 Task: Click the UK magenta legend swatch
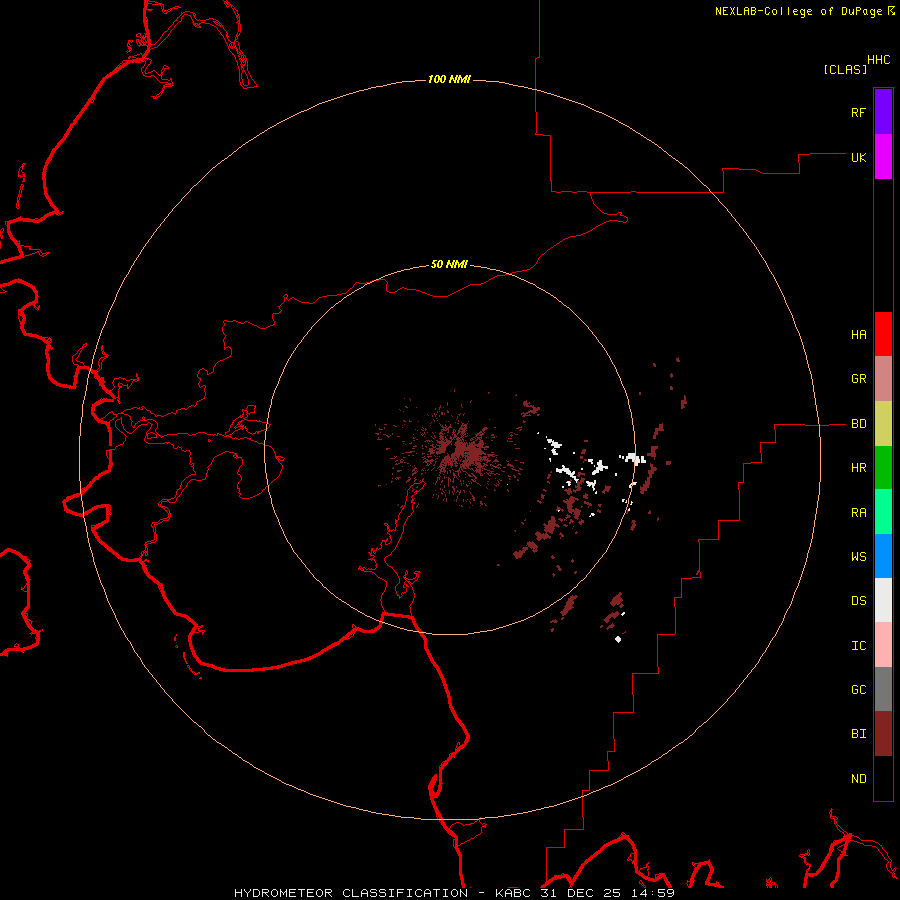pyautogui.click(x=883, y=157)
